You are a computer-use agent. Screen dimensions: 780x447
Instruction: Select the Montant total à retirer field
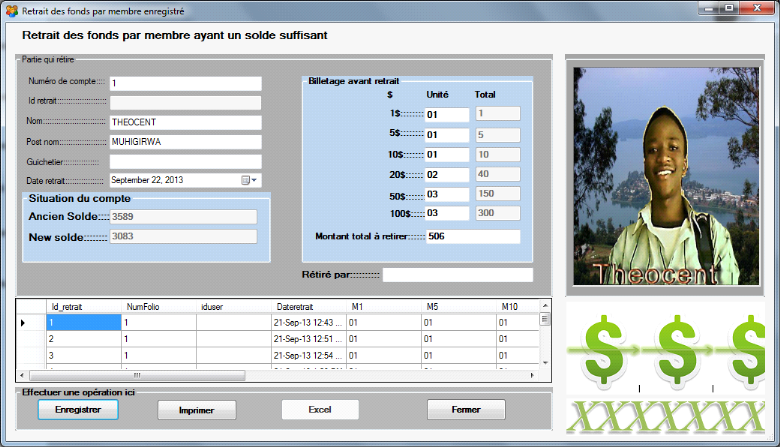pyautogui.click(x=473, y=237)
